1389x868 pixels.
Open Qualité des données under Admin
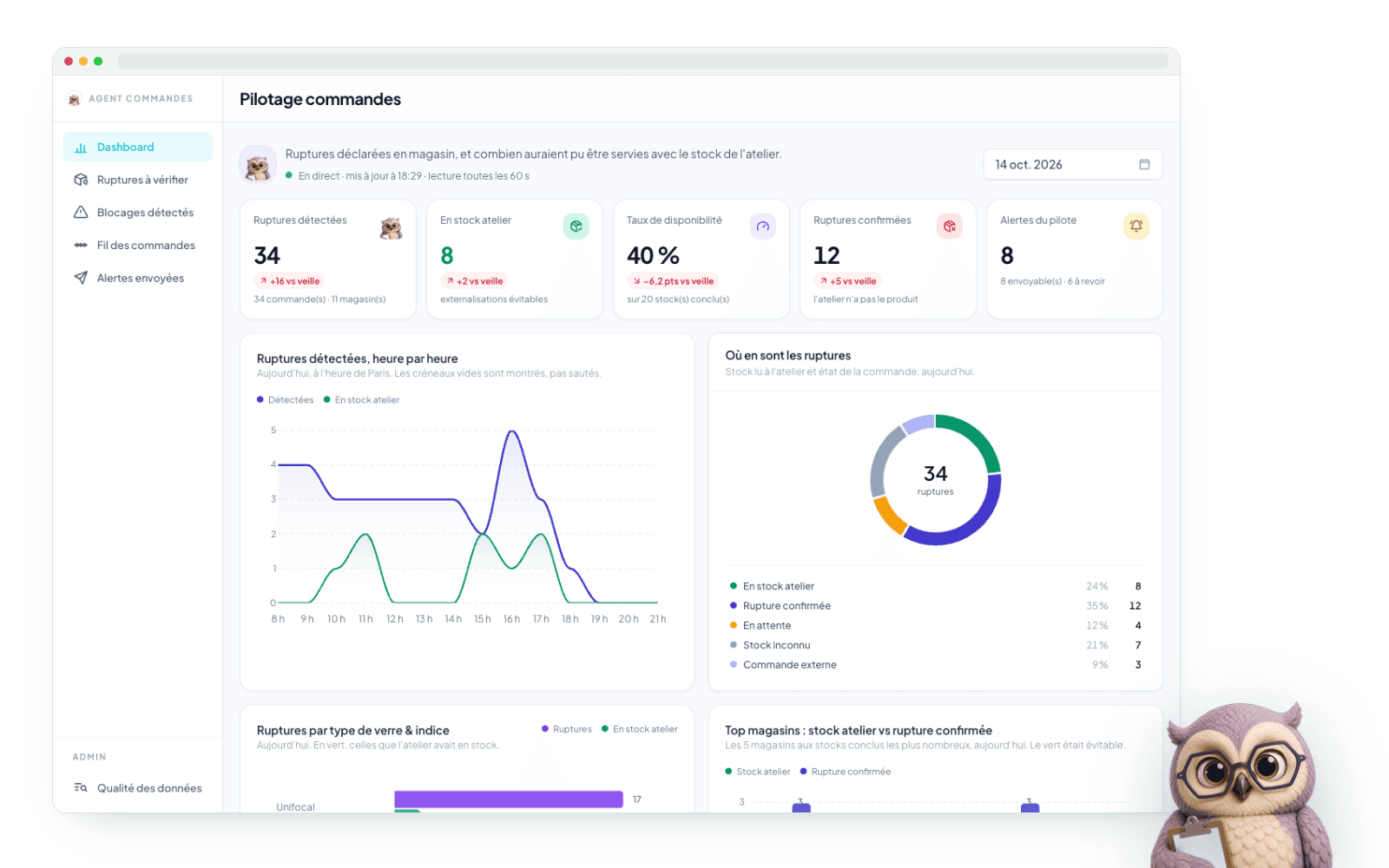[x=137, y=788]
